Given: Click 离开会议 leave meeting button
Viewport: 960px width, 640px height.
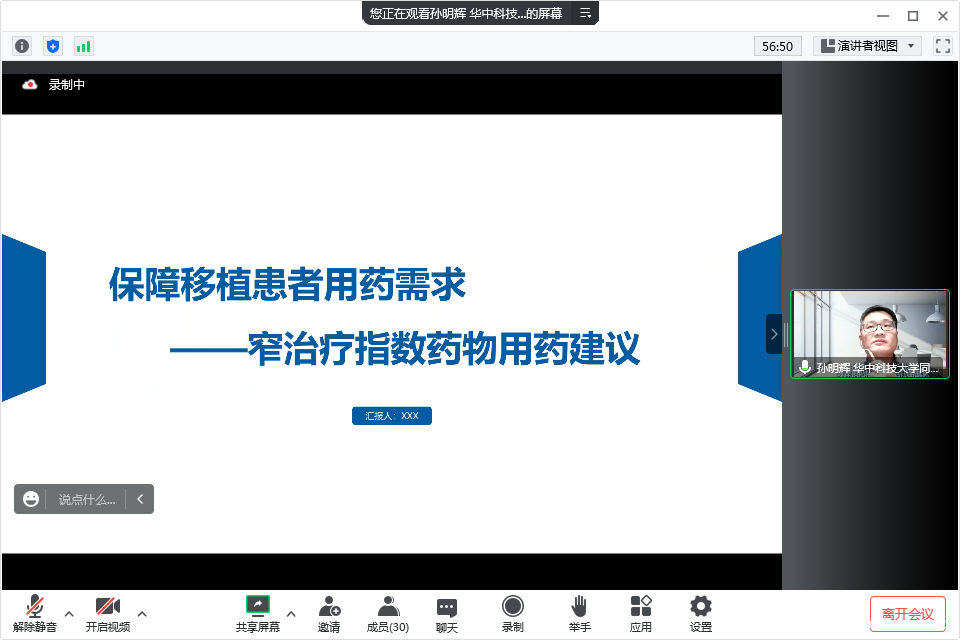Looking at the screenshot, I should click(x=907, y=613).
